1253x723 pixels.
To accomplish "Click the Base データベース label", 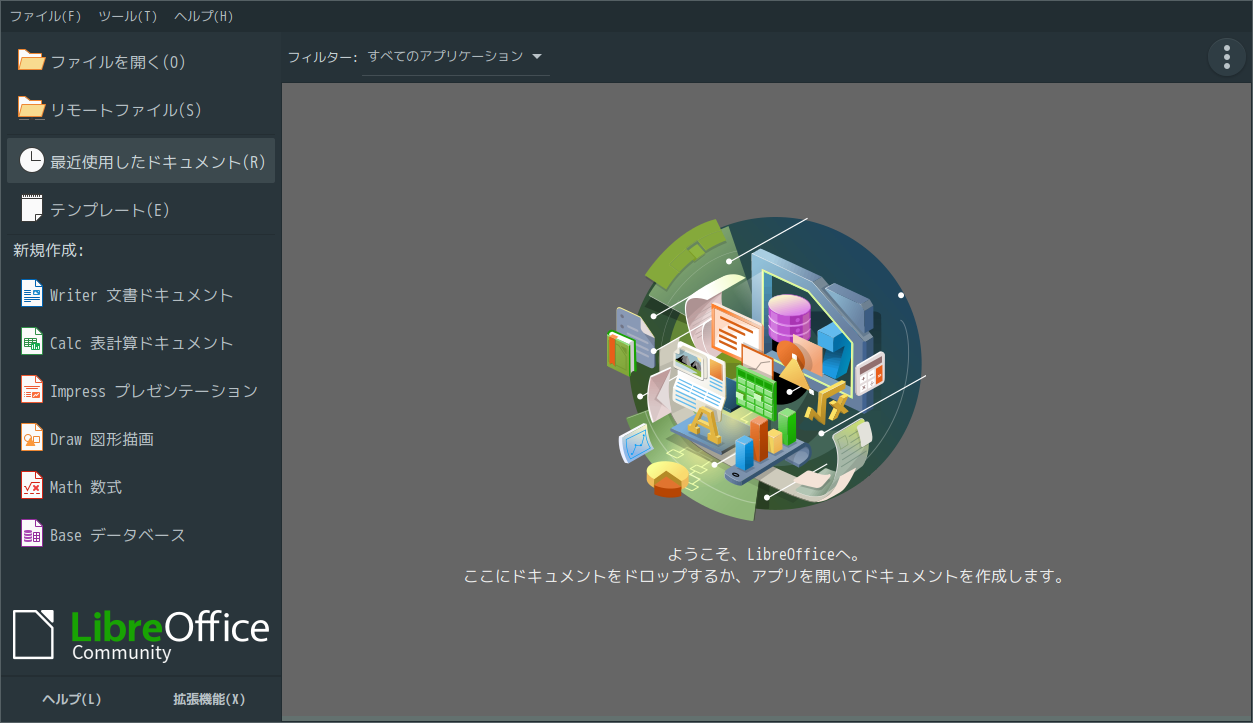I will 118,535.
